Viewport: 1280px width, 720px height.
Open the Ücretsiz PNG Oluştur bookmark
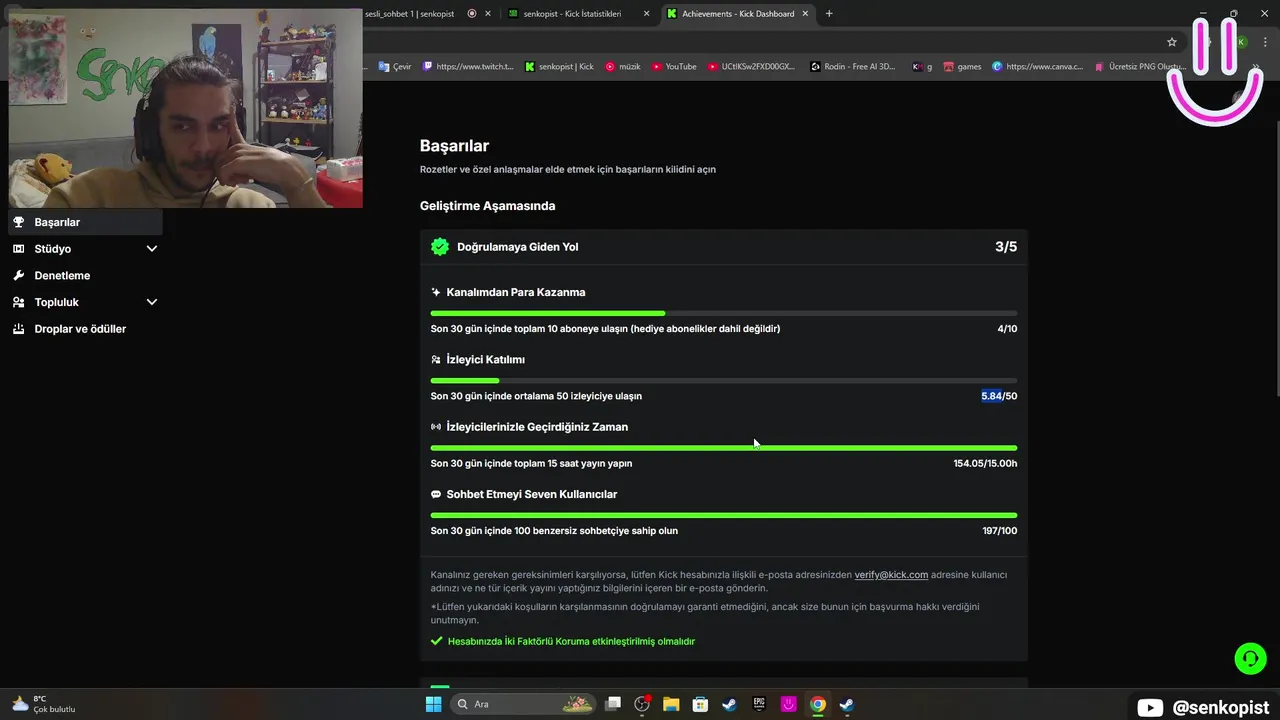pyautogui.click(x=1140, y=67)
